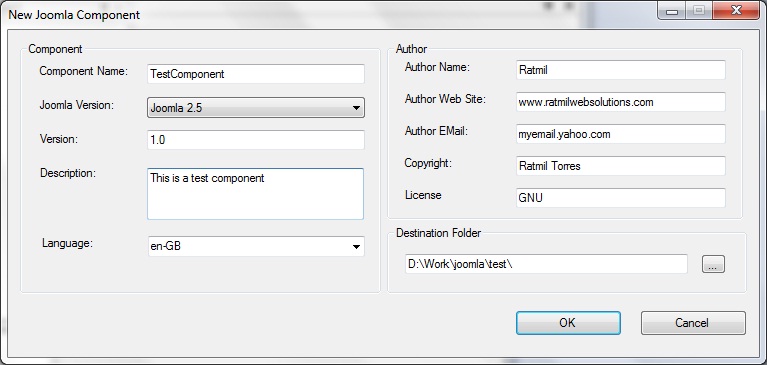Click the Cancel button
Viewport: 767px width, 365px height.
point(693,323)
